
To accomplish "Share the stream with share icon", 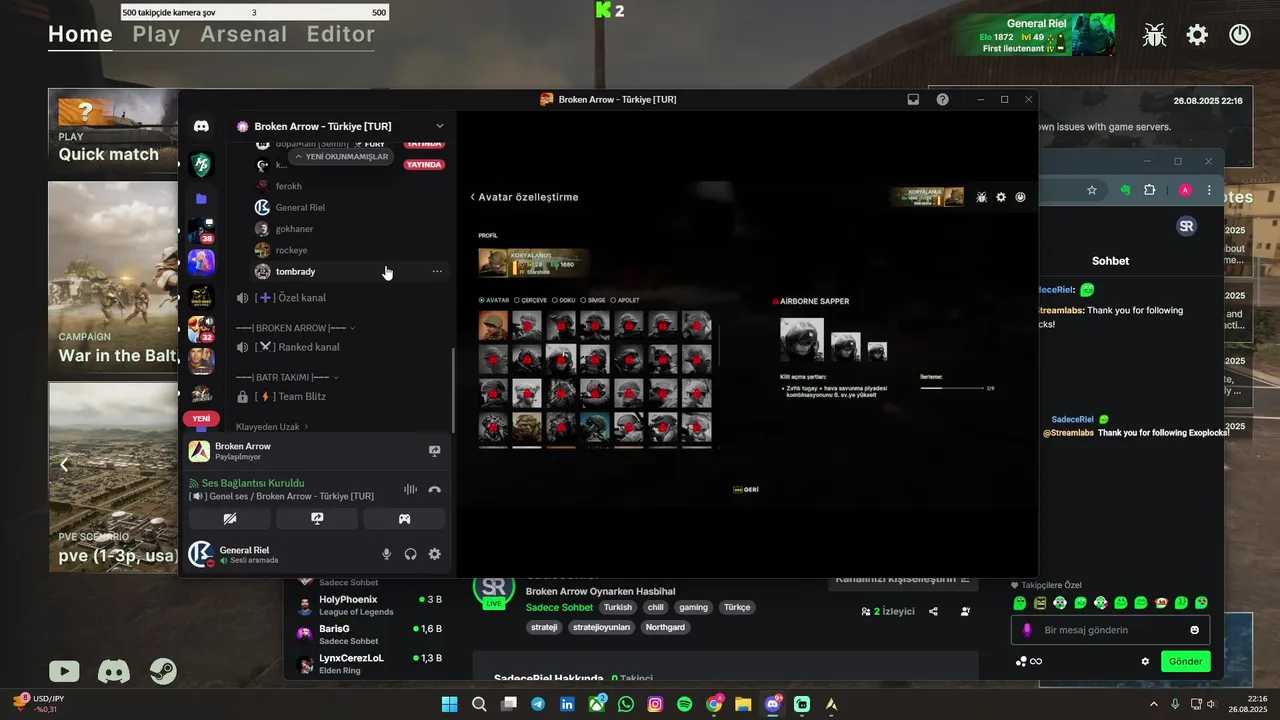I will (x=933, y=611).
